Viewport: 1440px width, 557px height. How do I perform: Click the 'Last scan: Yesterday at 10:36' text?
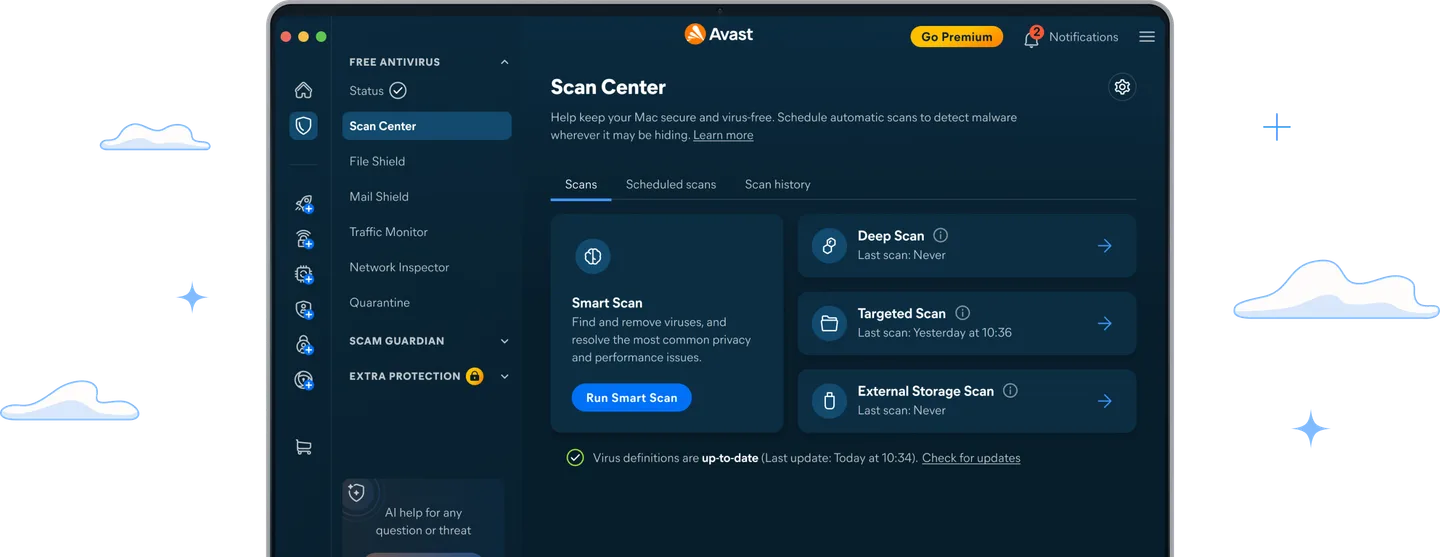click(x=934, y=333)
